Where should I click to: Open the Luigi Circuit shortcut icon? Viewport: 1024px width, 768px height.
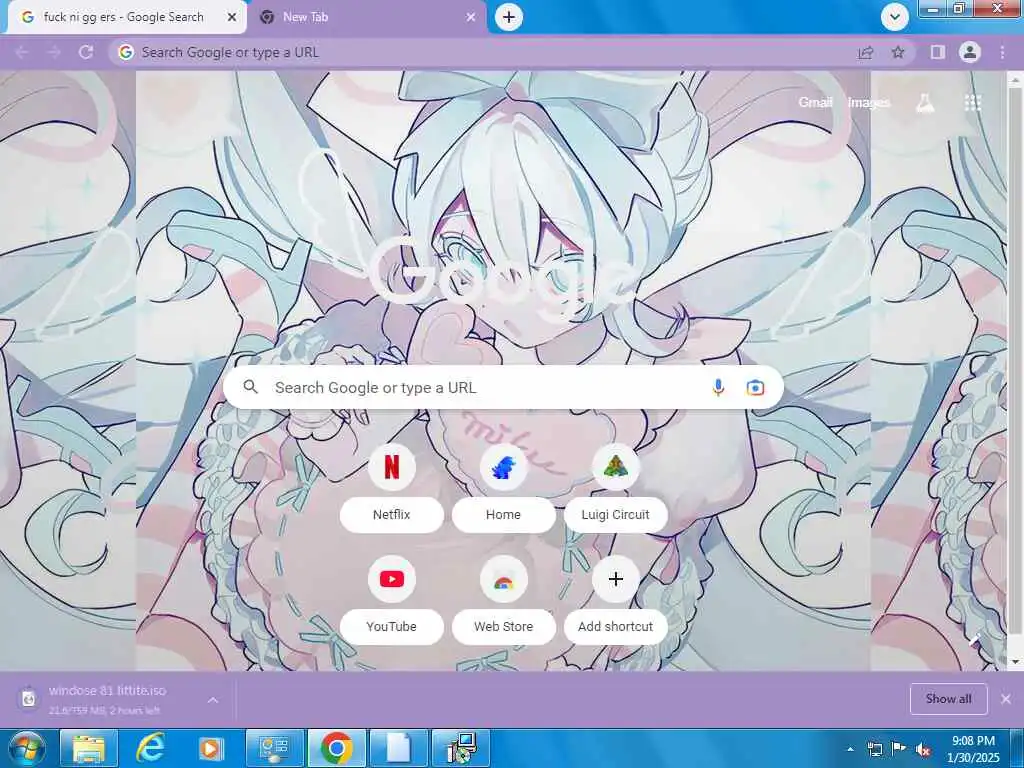pyautogui.click(x=615, y=467)
